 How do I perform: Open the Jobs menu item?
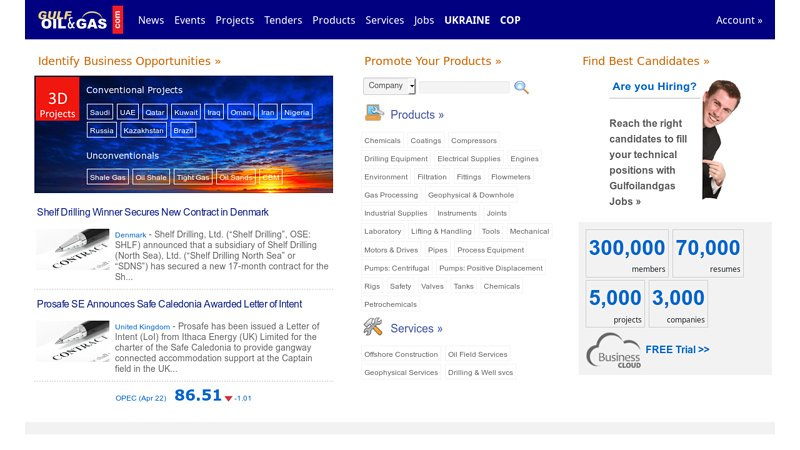click(x=424, y=20)
